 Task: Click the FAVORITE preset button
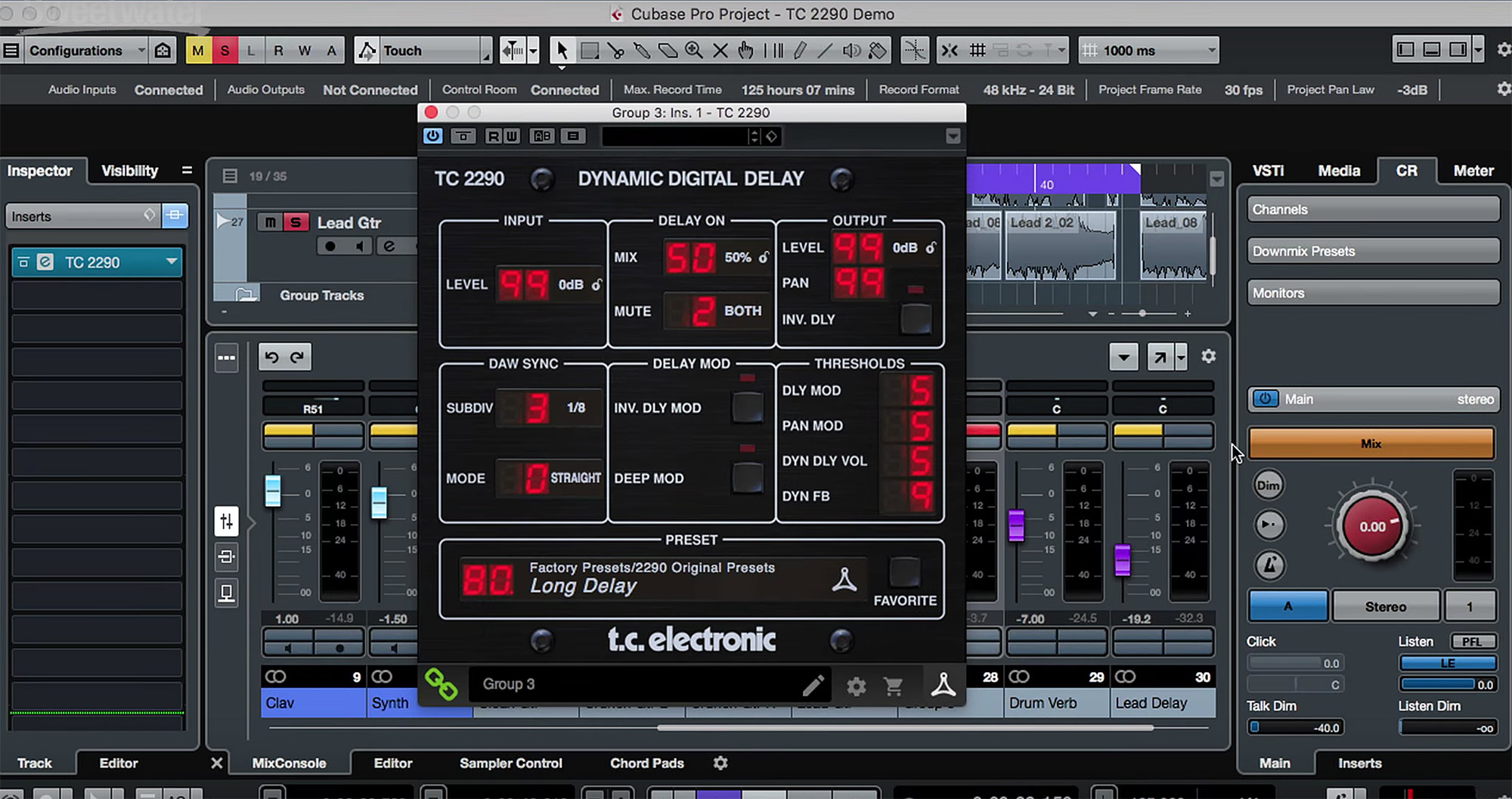[904, 573]
